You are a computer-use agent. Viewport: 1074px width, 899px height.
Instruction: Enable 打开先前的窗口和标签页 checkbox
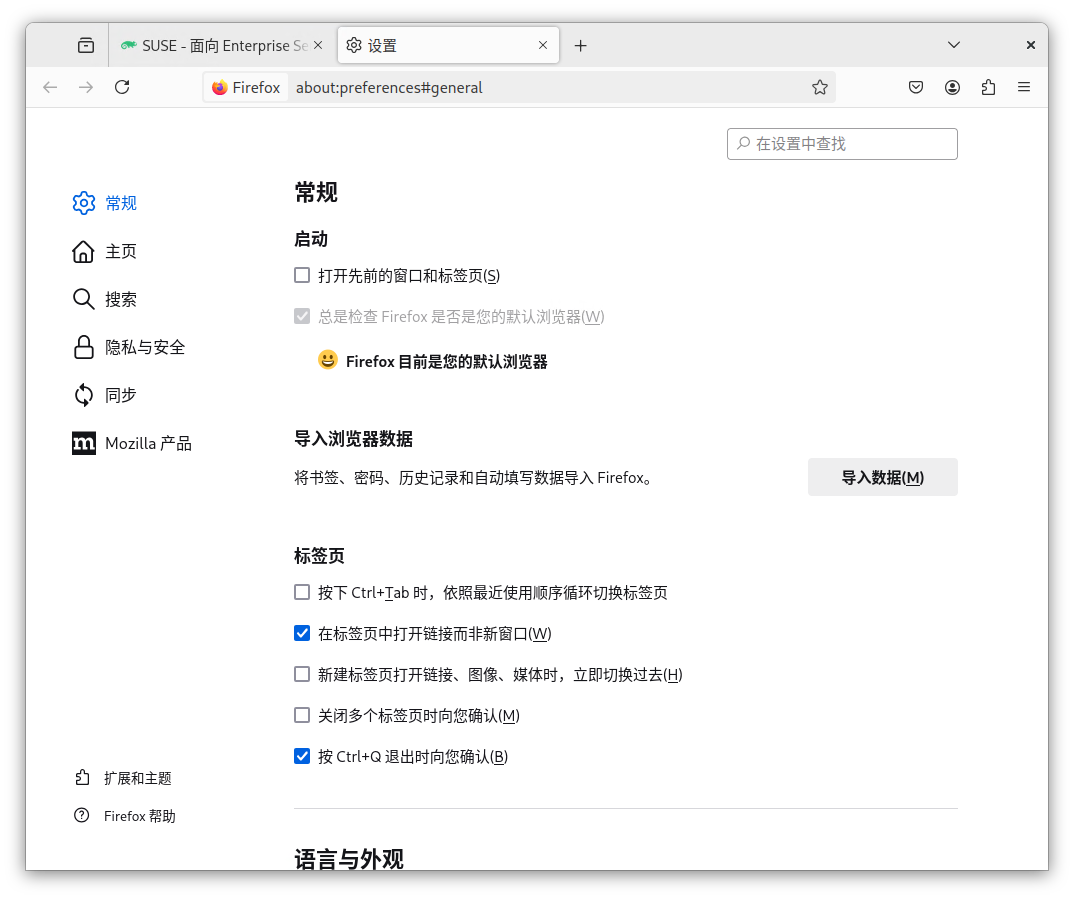pos(302,275)
